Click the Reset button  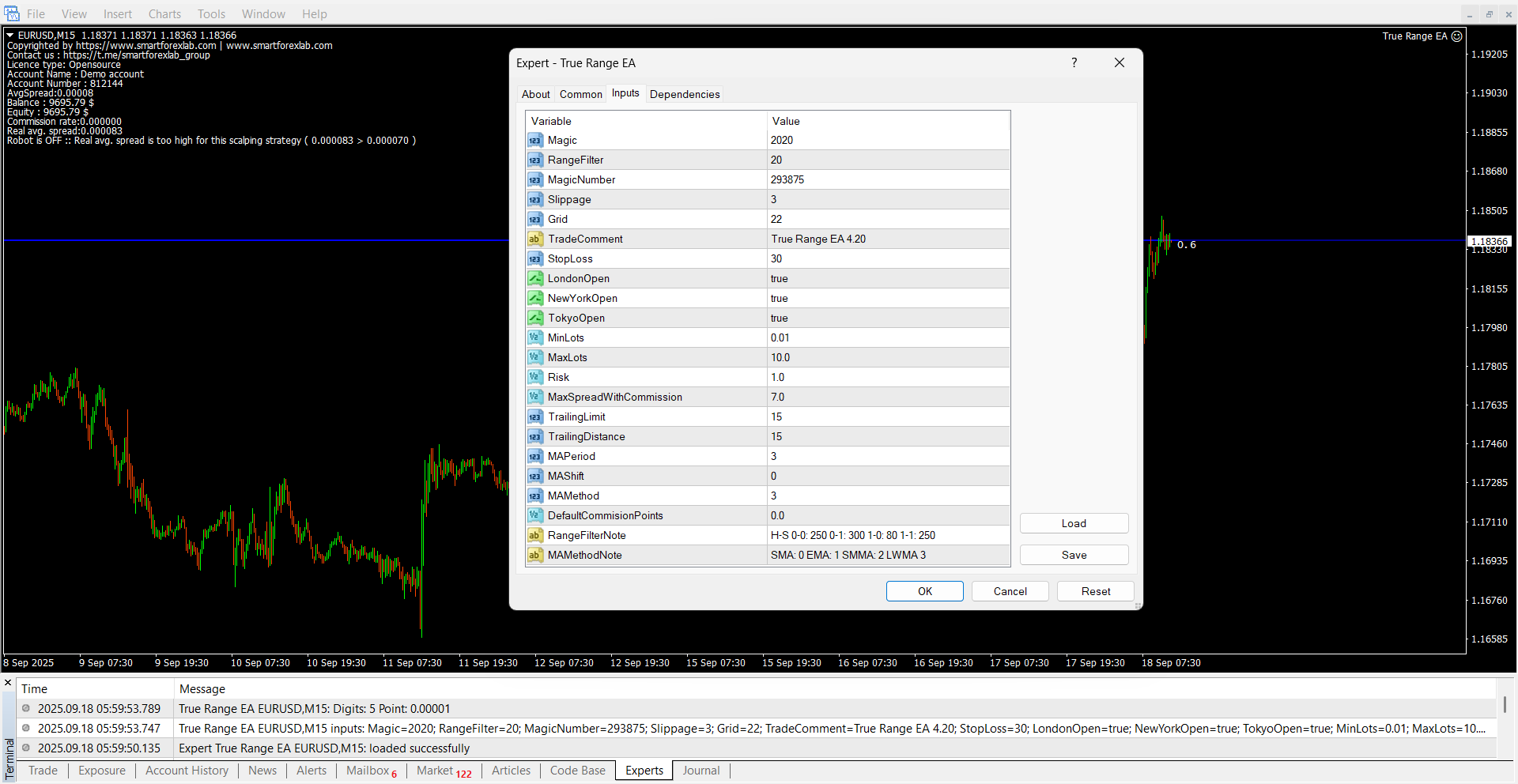tap(1096, 591)
